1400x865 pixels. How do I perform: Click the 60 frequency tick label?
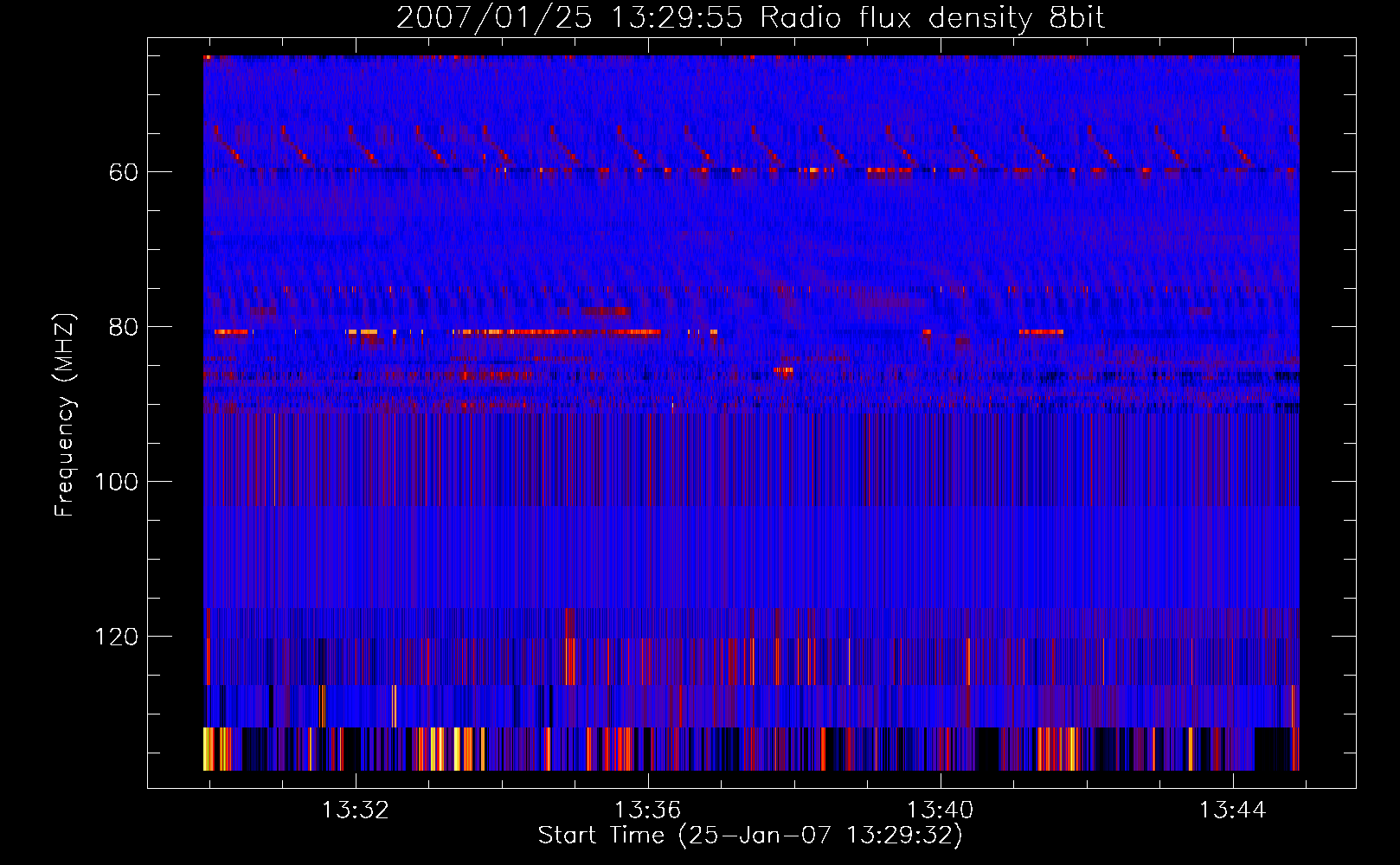(x=124, y=172)
